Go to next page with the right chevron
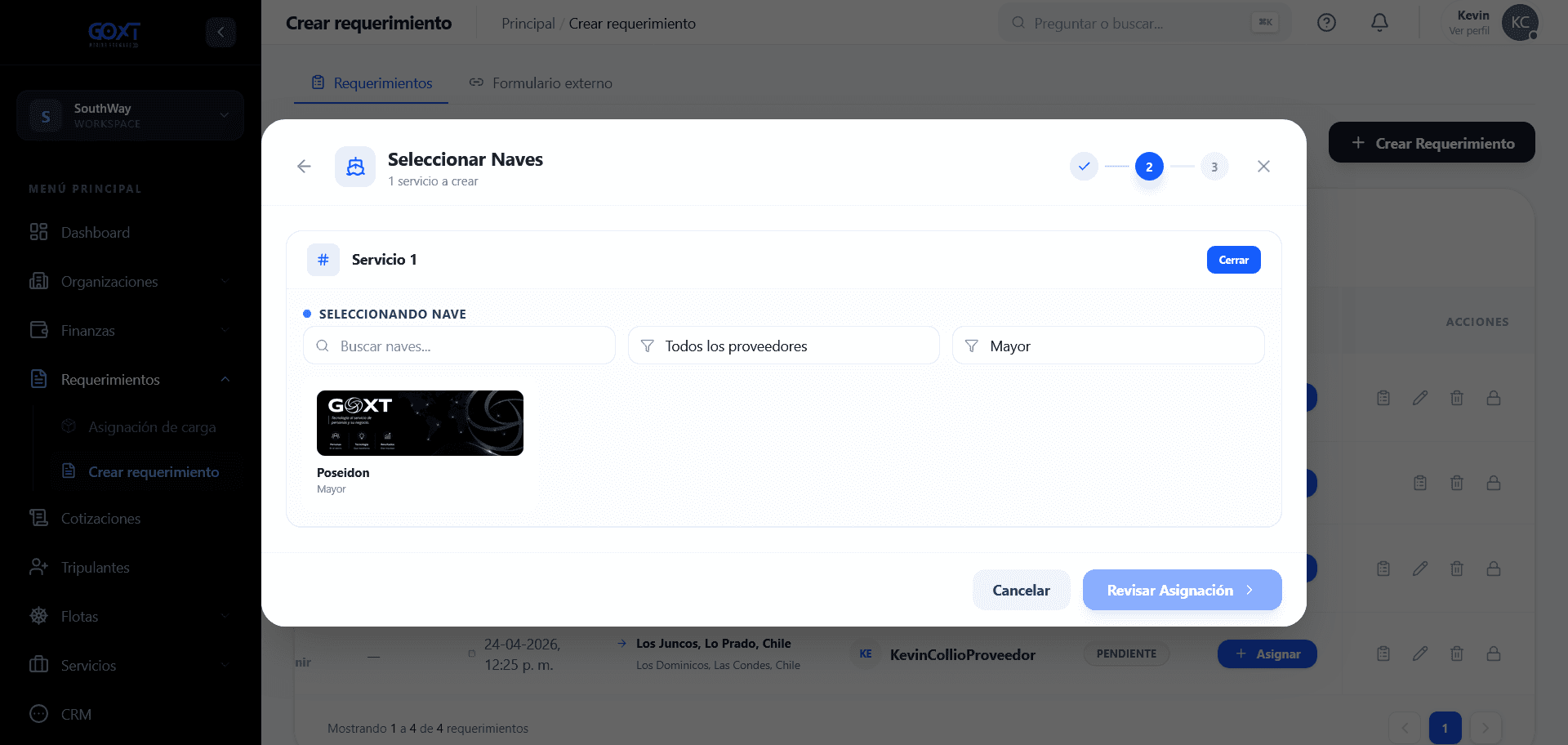This screenshot has width=1568, height=745. pos(1486,728)
